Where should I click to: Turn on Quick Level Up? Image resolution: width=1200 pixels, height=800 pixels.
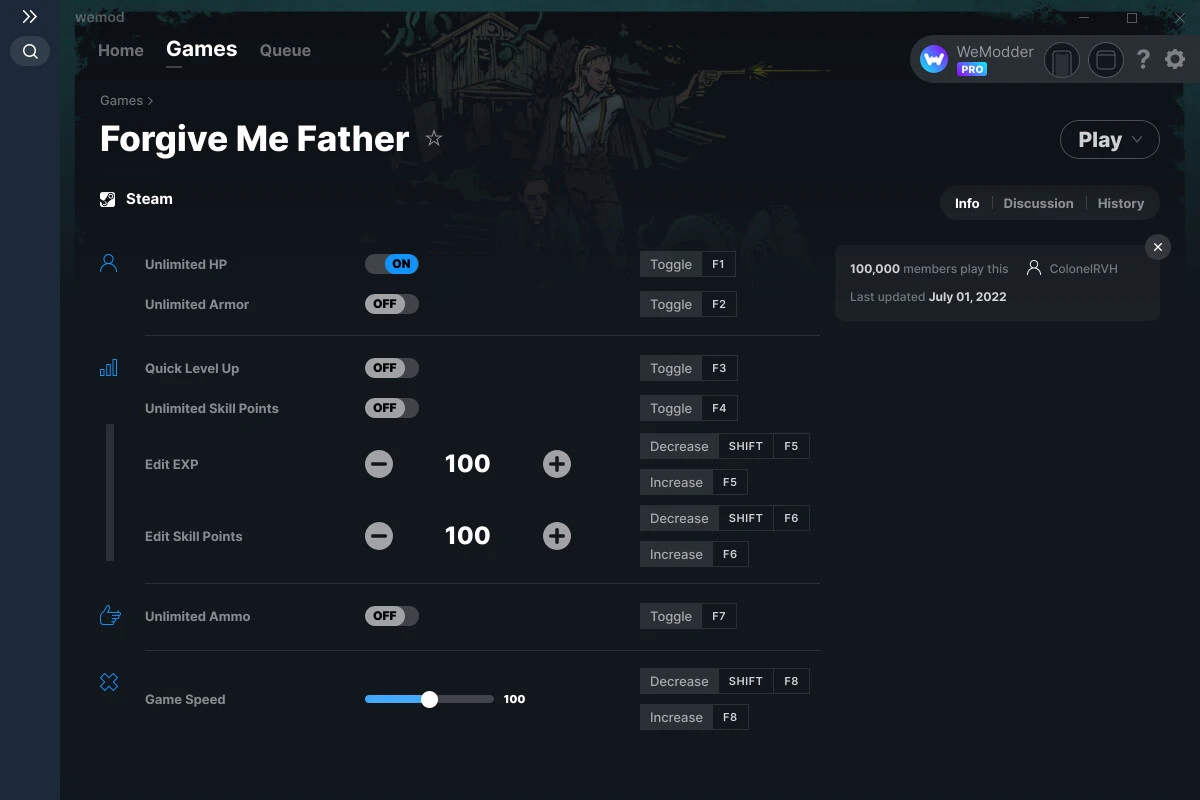point(391,367)
